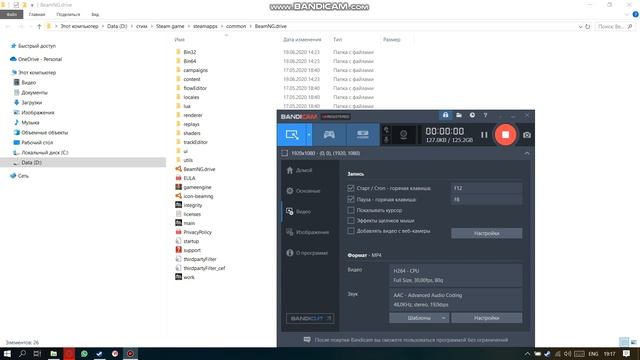Refresh the Explorer folder view

[x=588, y=27]
